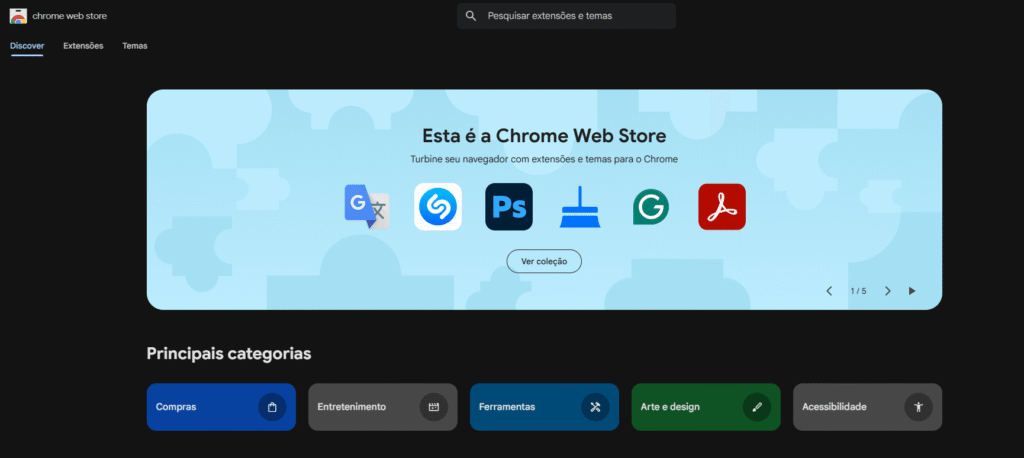The width and height of the screenshot is (1024, 458).
Task: Click the tools icon in Ferramentas
Action: point(595,407)
